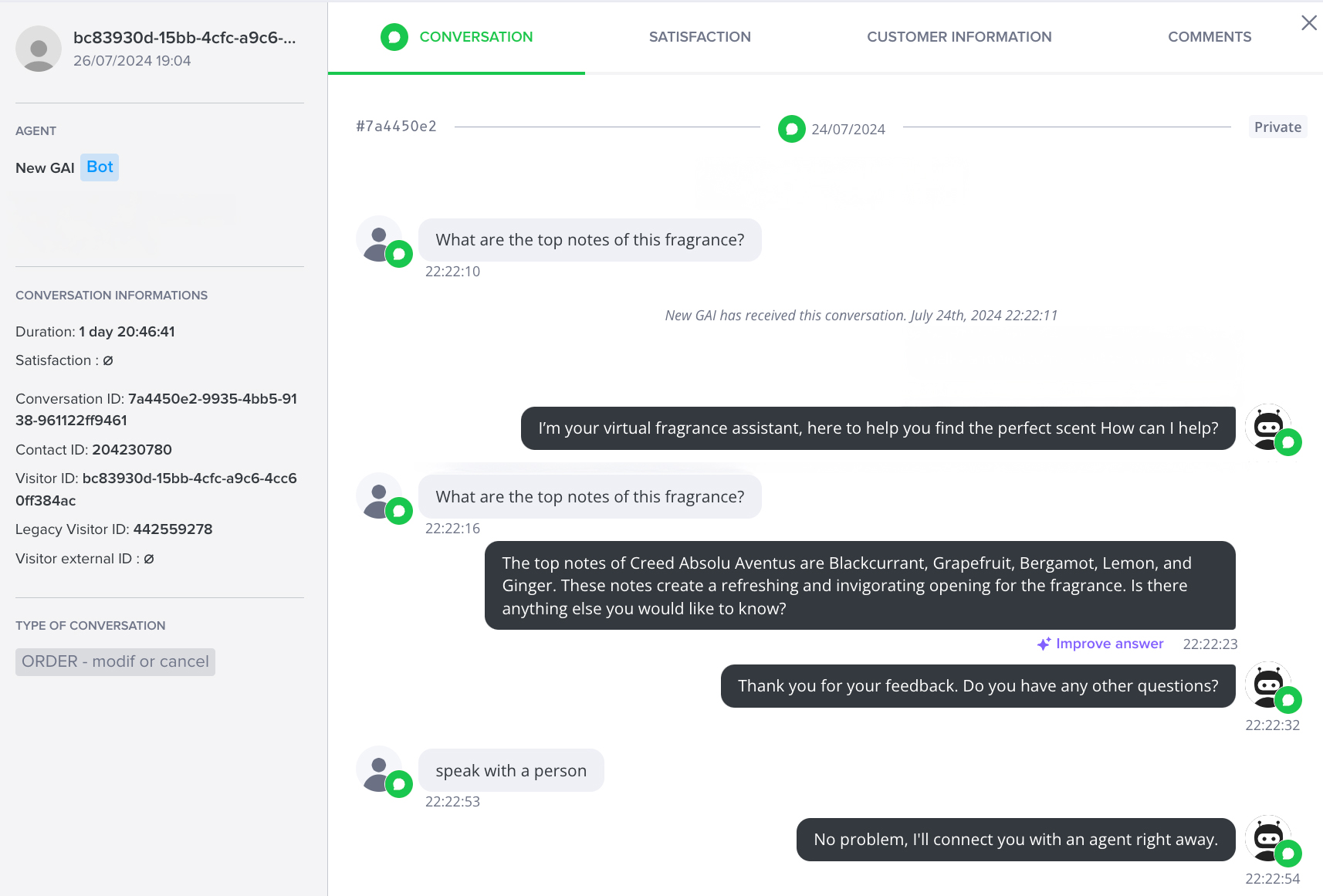This screenshot has height=896, width=1323.
Task: Click the conversation reference #7a4450e2
Action: point(396,127)
